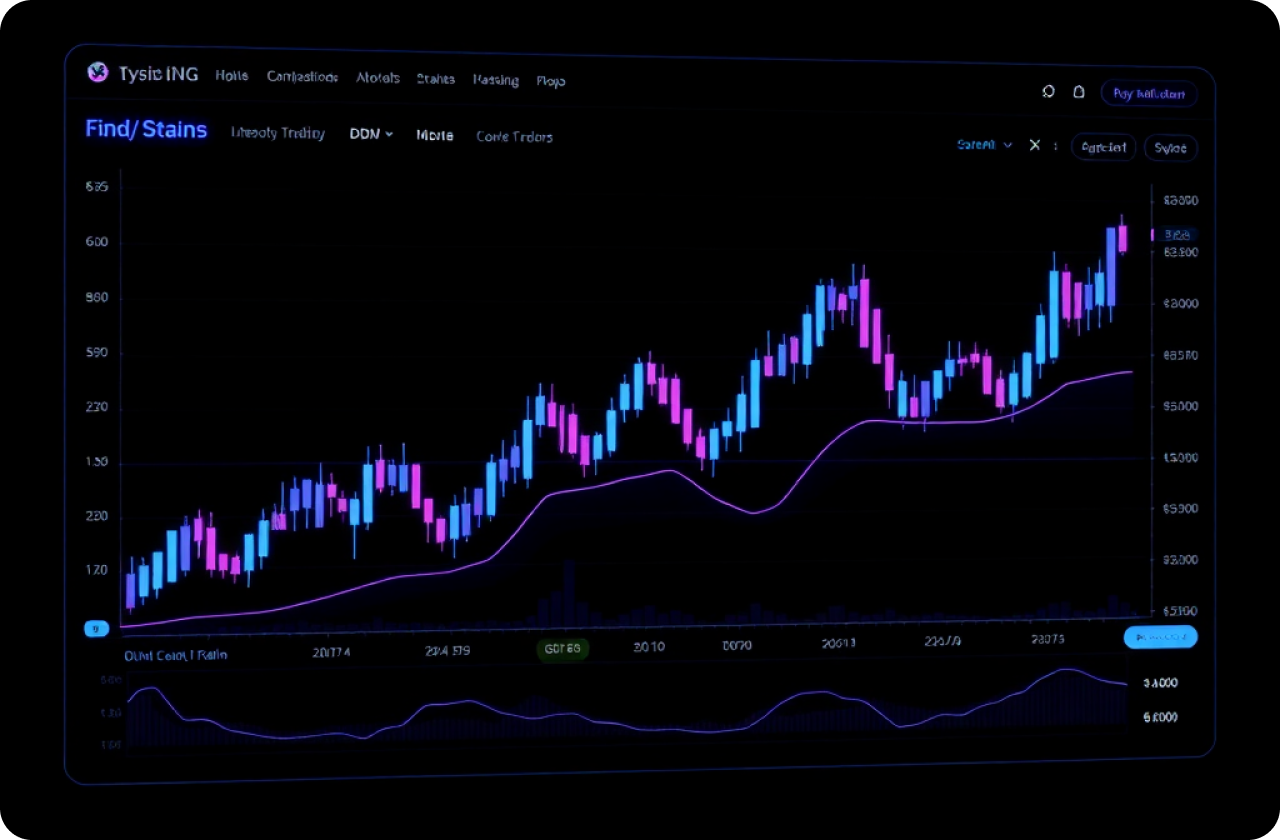The height and width of the screenshot is (840, 1280).
Task: Click Atotels in the top navigation
Action: [x=377, y=77]
